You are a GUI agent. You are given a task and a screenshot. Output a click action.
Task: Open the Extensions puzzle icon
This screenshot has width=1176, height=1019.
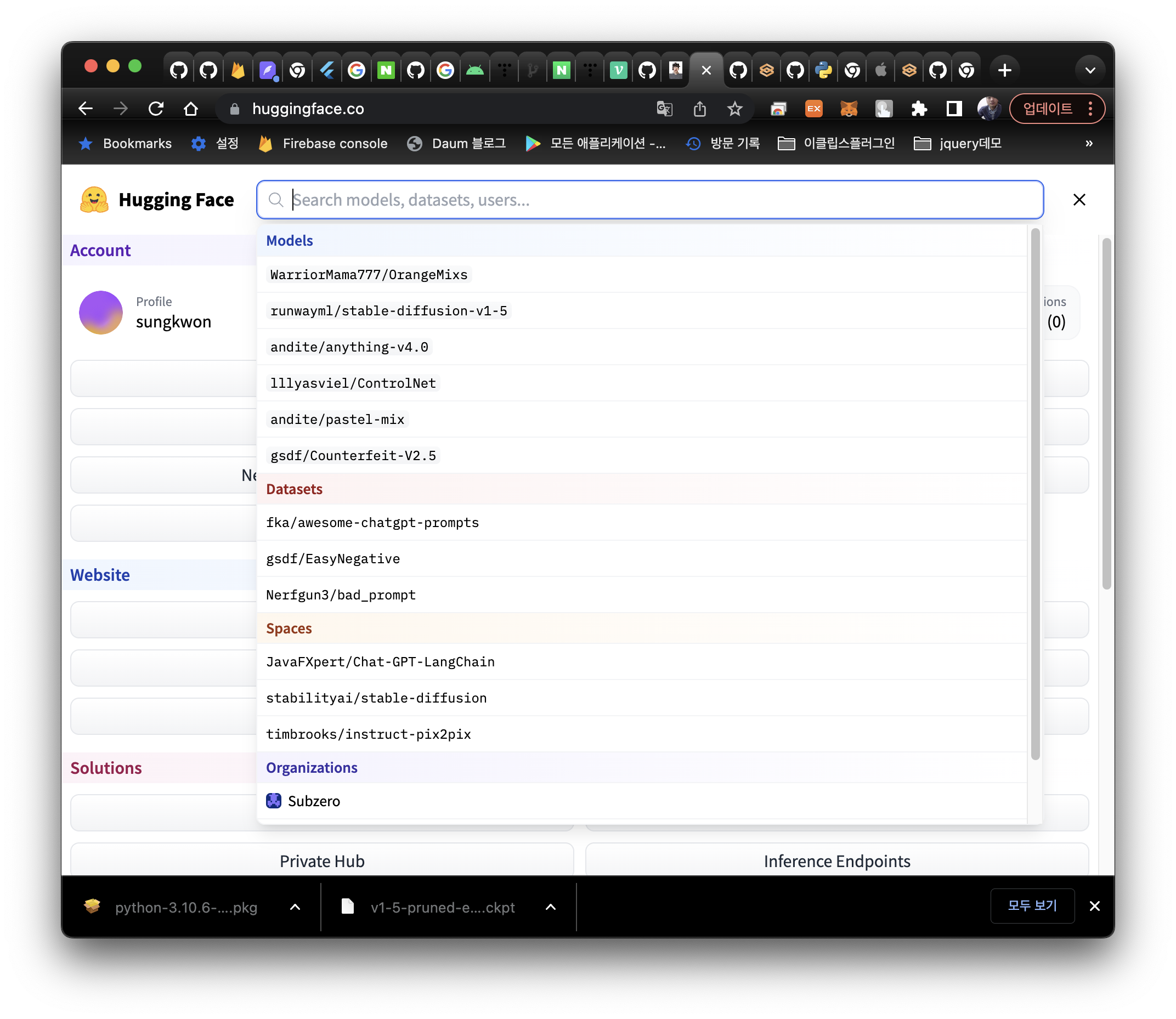pos(919,109)
